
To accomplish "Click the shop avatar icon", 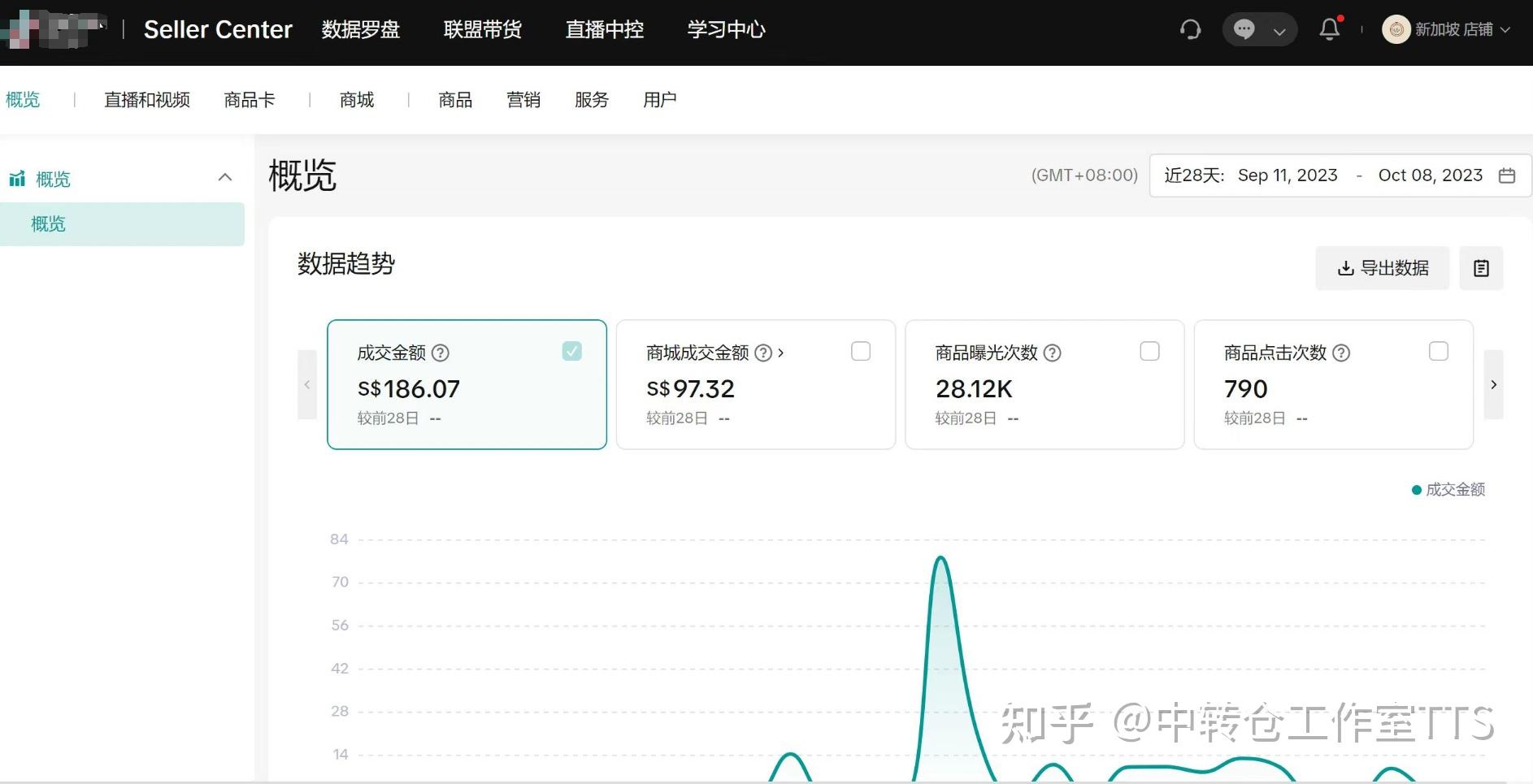I will point(1396,29).
